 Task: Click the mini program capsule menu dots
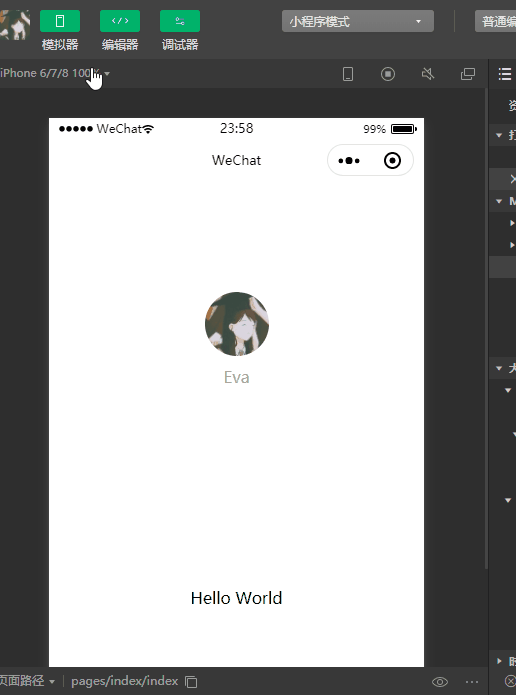[349, 160]
